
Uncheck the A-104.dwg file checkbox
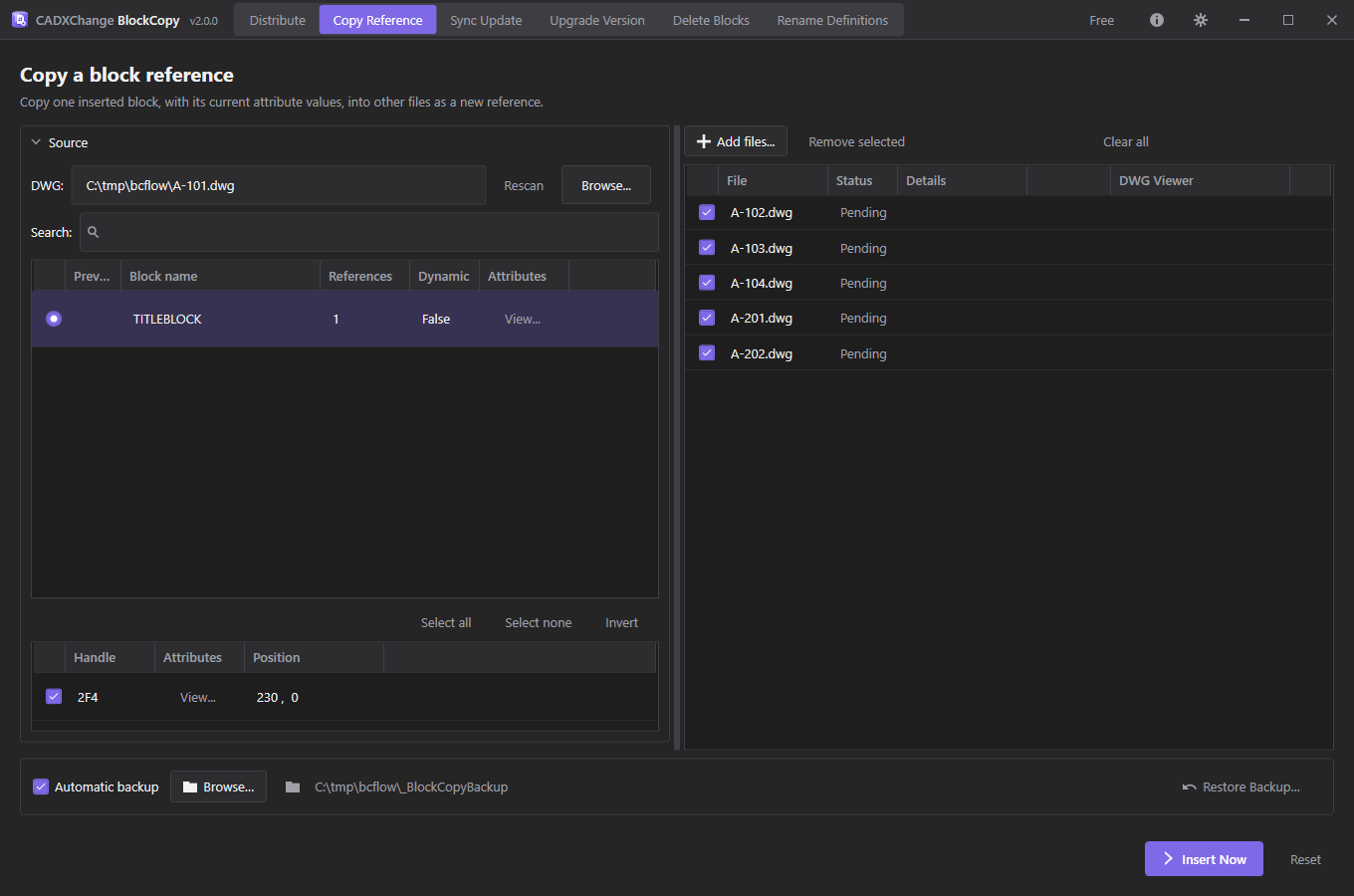click(x=707, y=283)
